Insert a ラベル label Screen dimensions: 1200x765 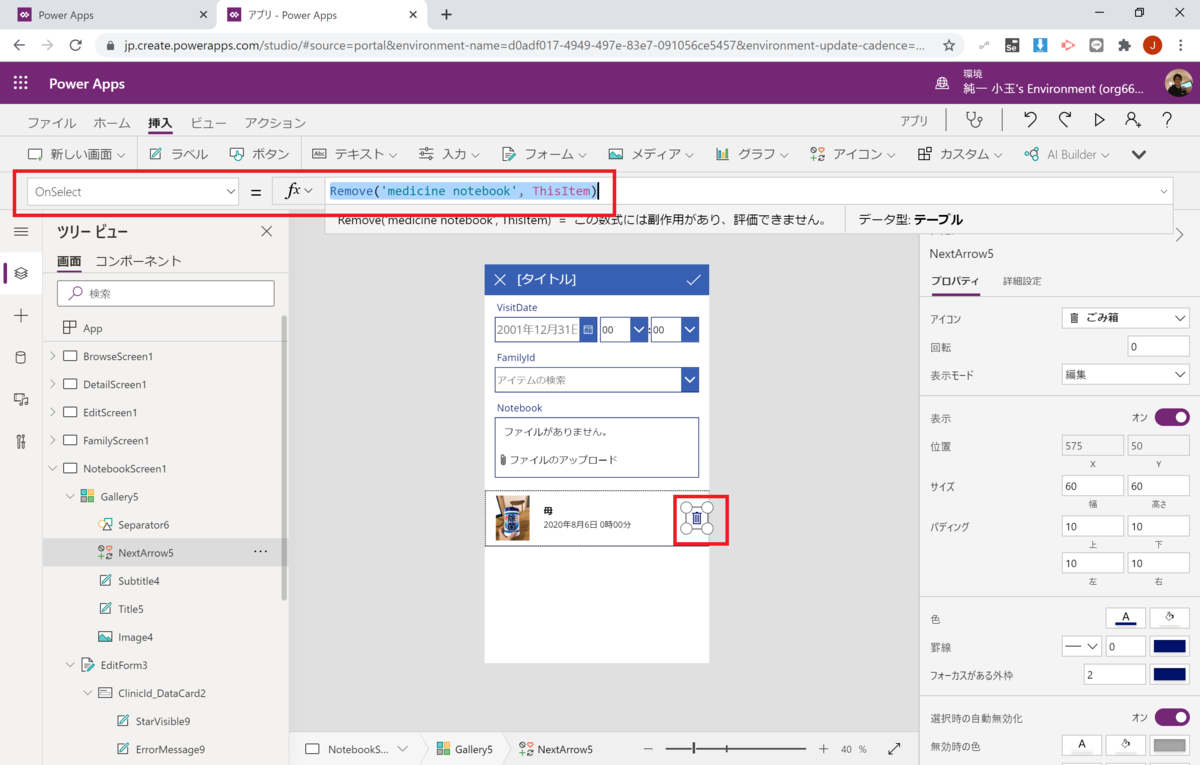[178, 155]
